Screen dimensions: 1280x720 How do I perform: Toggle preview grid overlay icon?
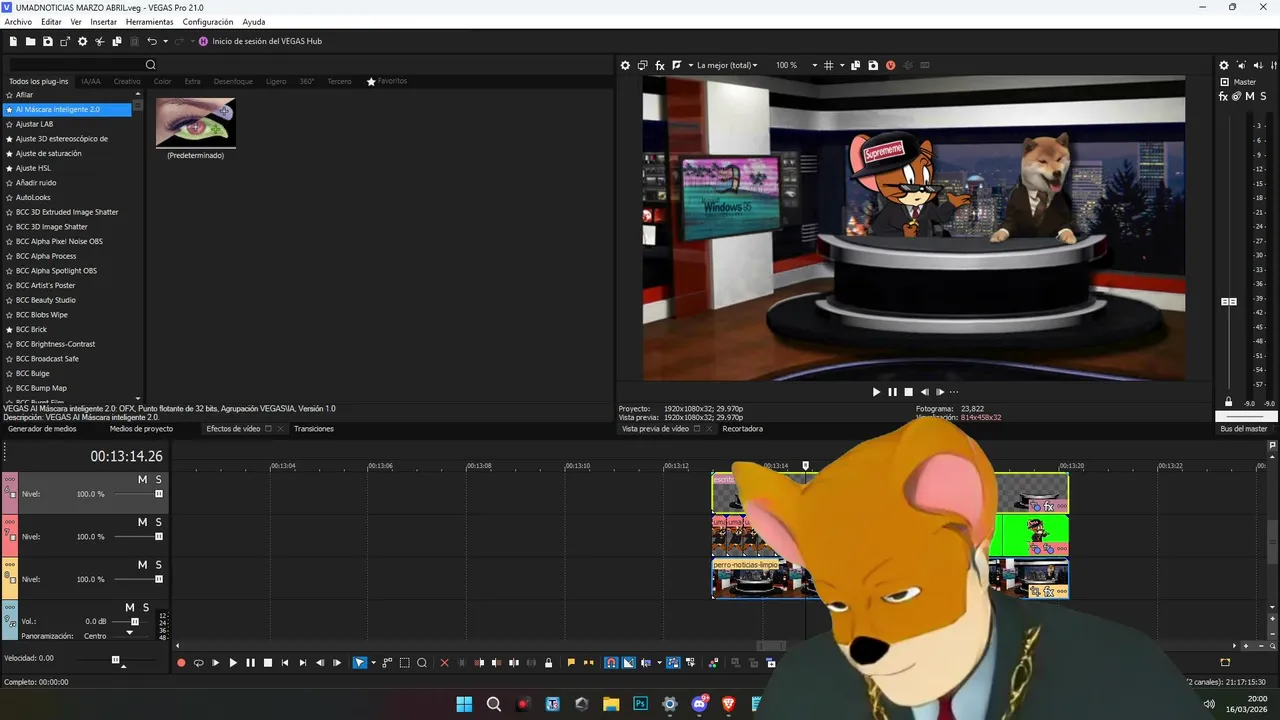point(829,65)
